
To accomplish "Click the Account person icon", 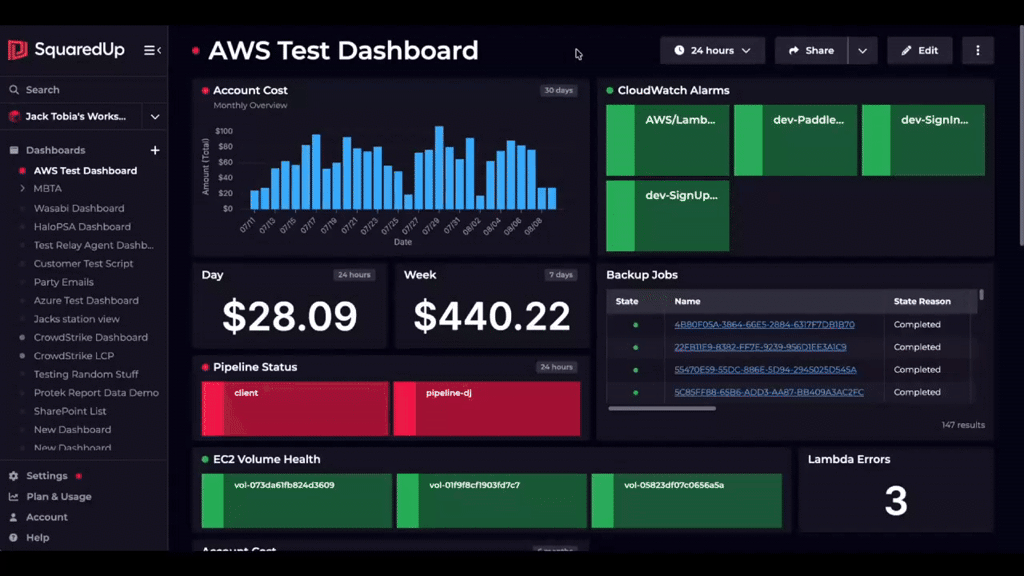I will pos(13,517).
